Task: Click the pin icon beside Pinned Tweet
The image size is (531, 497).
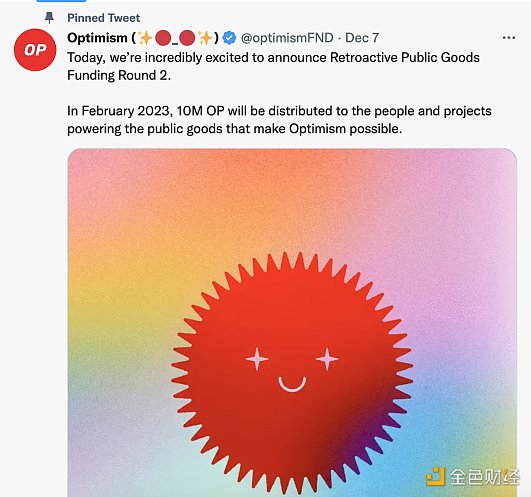Action: pyautogui.click(x=49, y=18)
